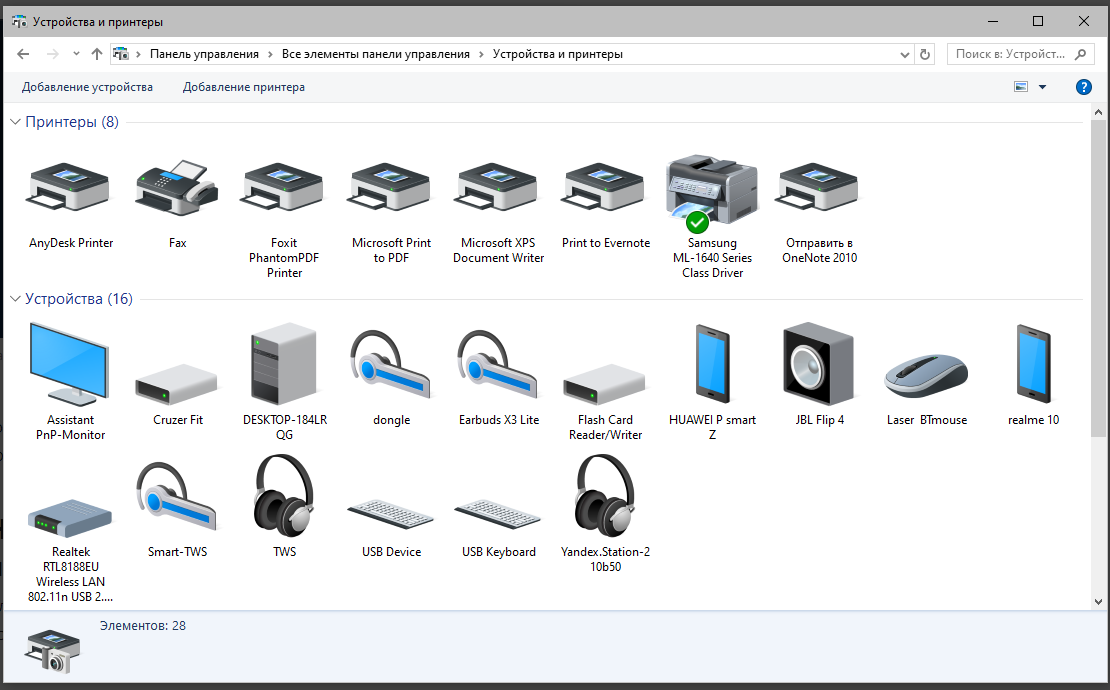Click the Back navigation arrow
Viewport: 1110px width, 690px height.
click(x=23, y=54)
